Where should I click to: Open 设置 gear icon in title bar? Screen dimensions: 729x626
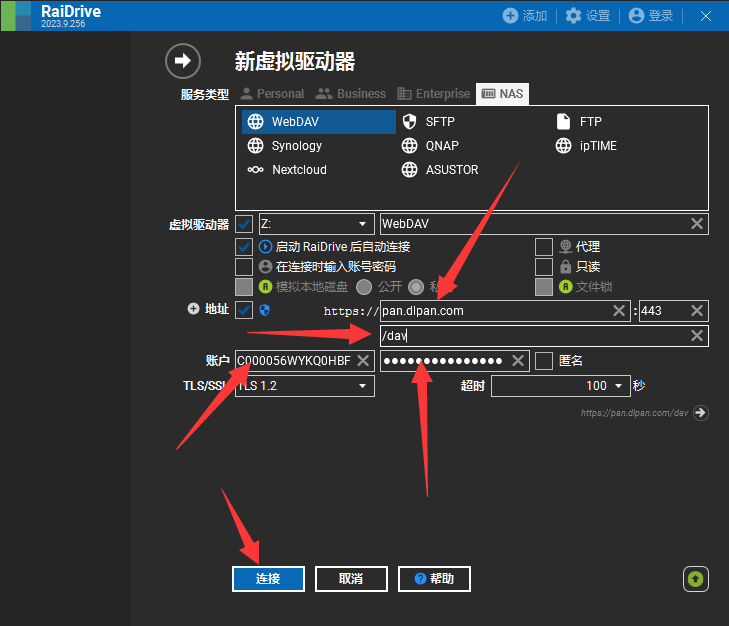click(573, 16)
